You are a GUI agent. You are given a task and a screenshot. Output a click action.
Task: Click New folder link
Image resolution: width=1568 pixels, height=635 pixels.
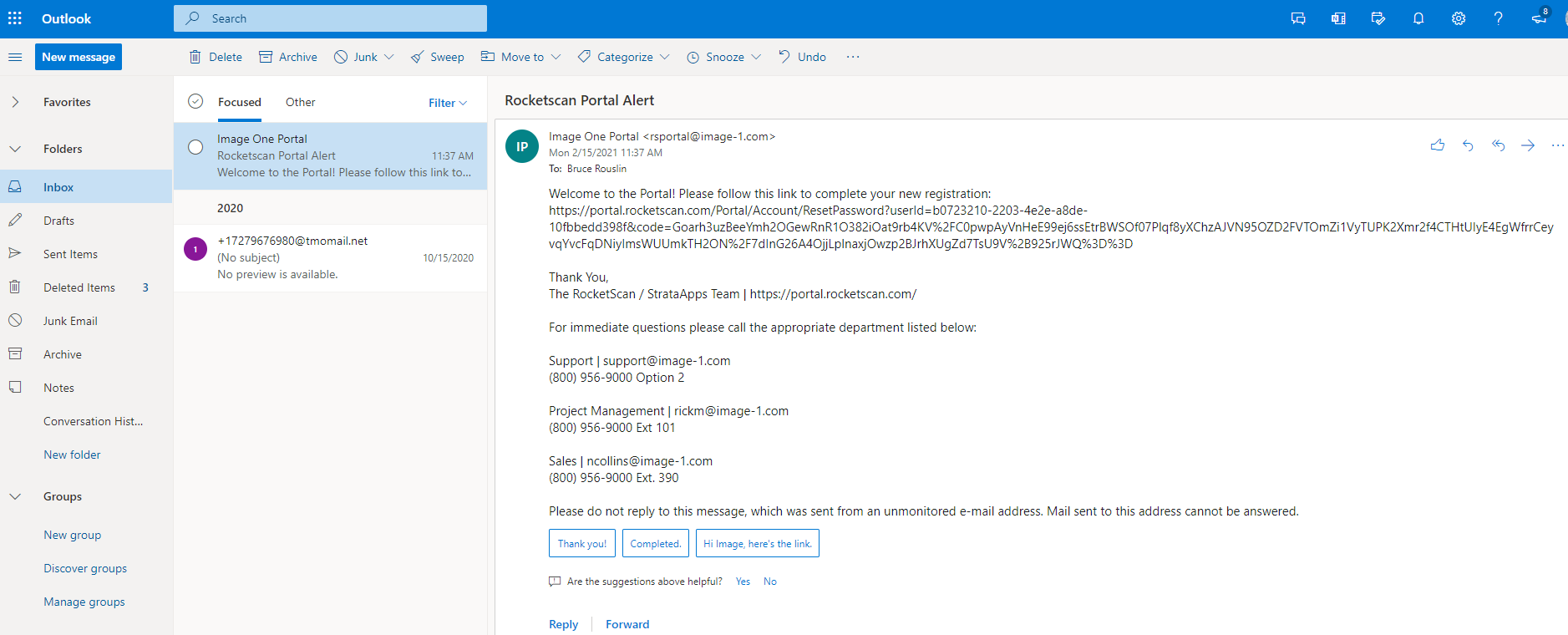[72, 455]
